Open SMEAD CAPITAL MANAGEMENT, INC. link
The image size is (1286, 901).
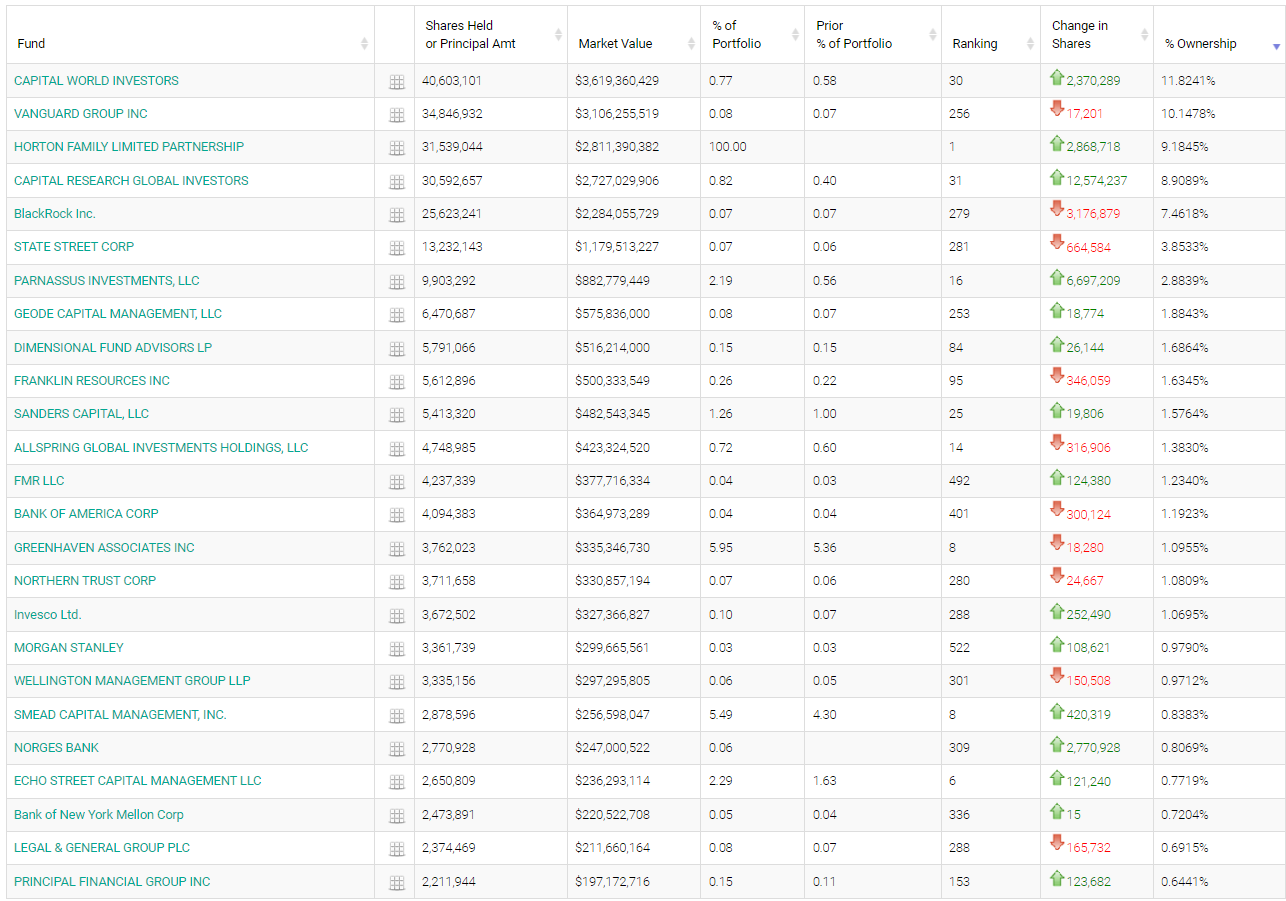(120, 715)
